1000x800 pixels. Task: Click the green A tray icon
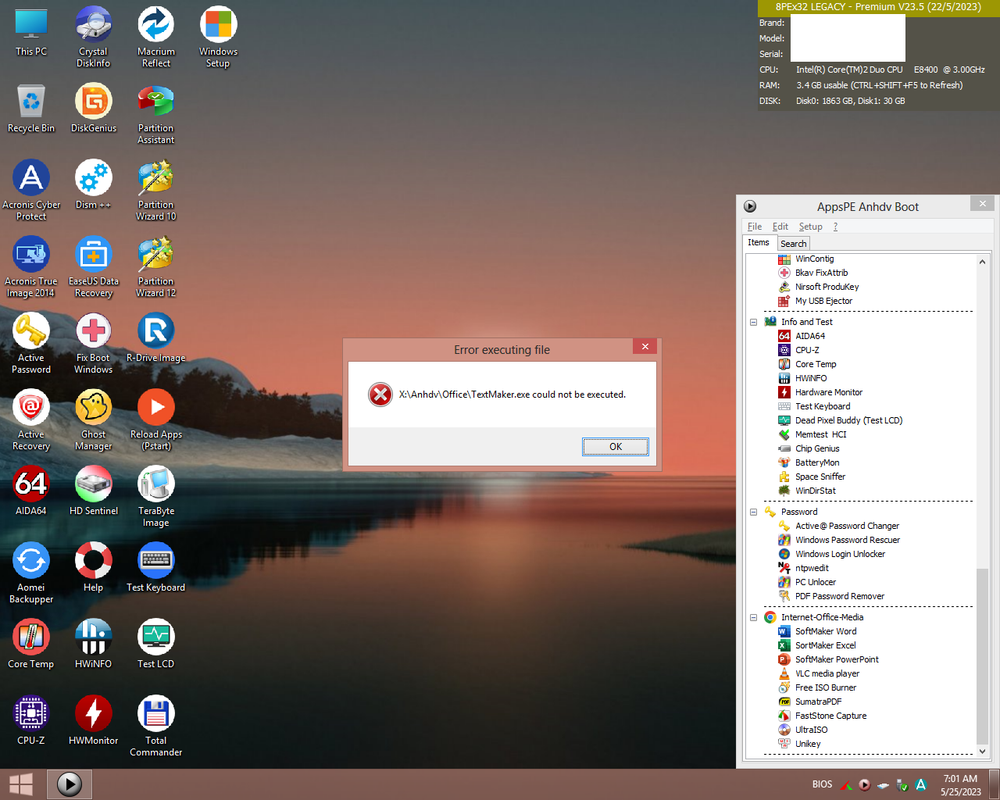tap(920, 785)
